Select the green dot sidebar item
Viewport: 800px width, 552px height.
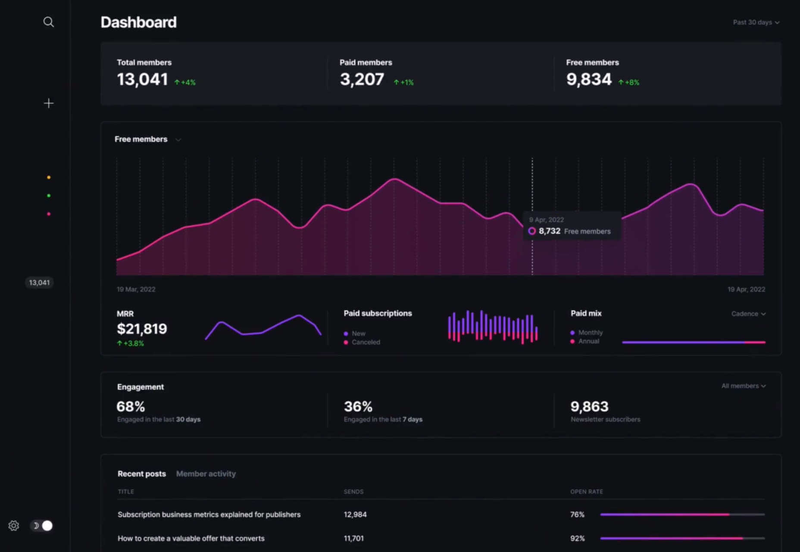click(48, 195)
